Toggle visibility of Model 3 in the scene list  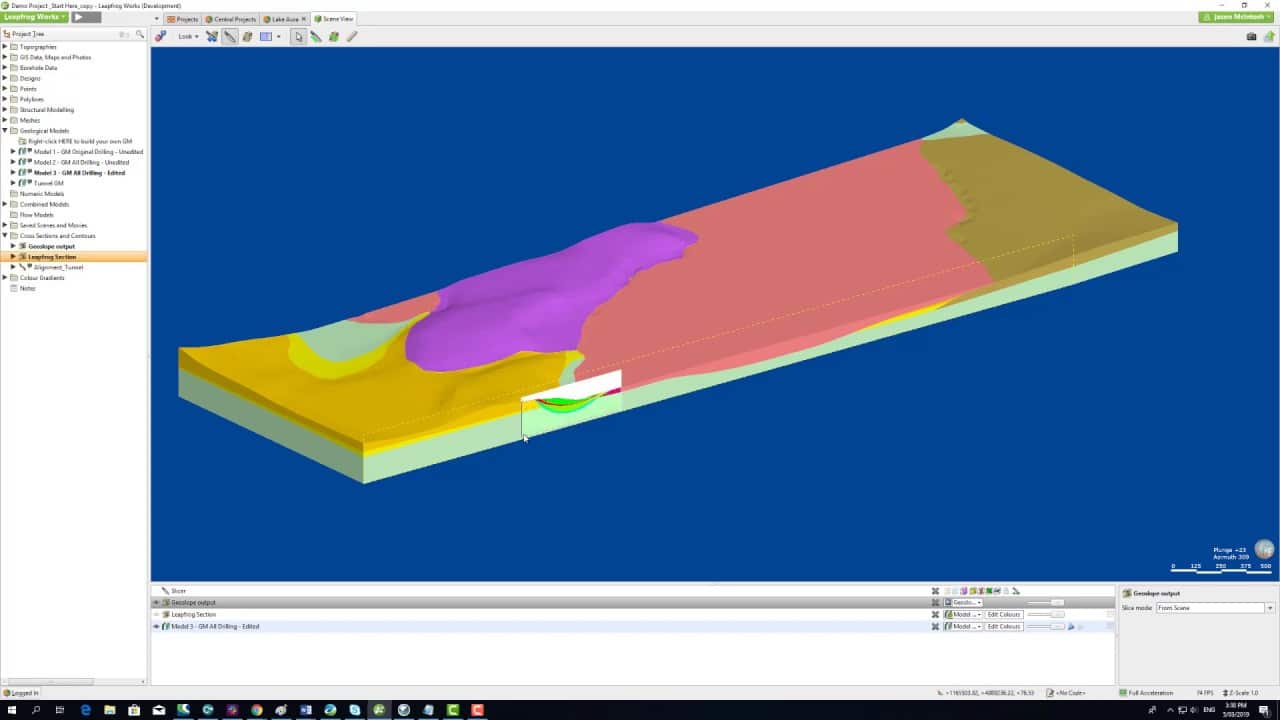pos(157,626)
